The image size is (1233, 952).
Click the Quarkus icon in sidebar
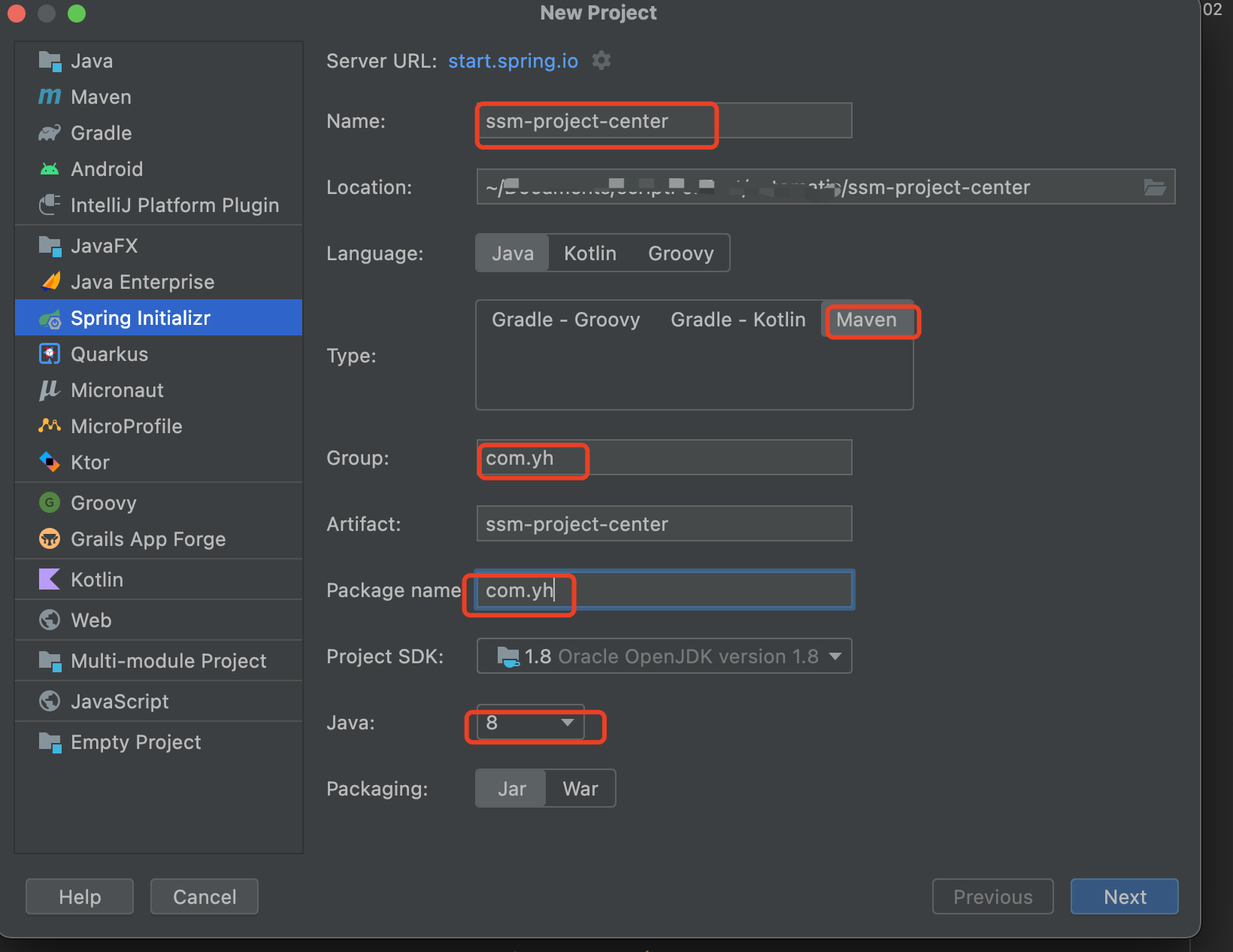pyautogui.click(x=50, y=354)
